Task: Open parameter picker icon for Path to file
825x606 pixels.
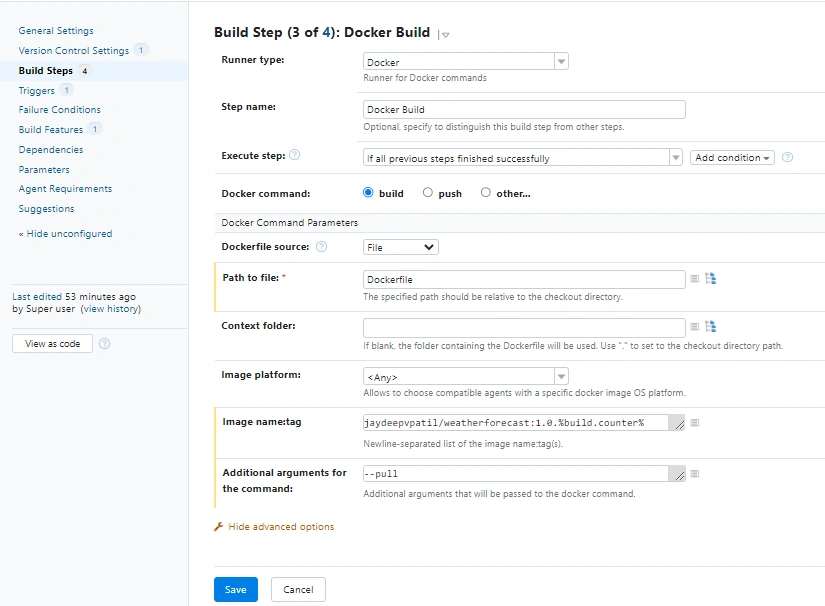Action: click(x=695, y=279)
